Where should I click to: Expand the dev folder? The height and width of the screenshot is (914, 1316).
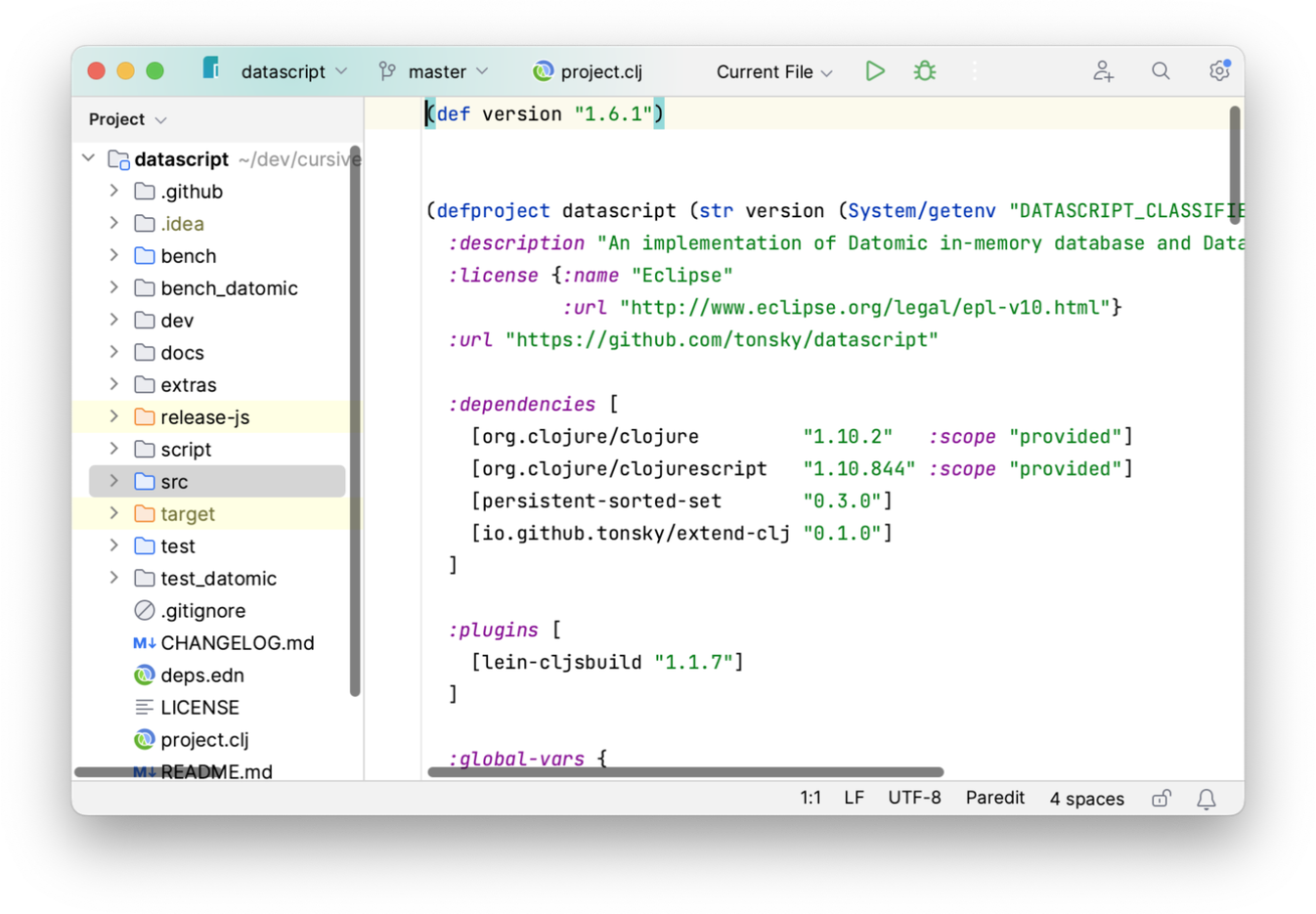click(114, 320)
